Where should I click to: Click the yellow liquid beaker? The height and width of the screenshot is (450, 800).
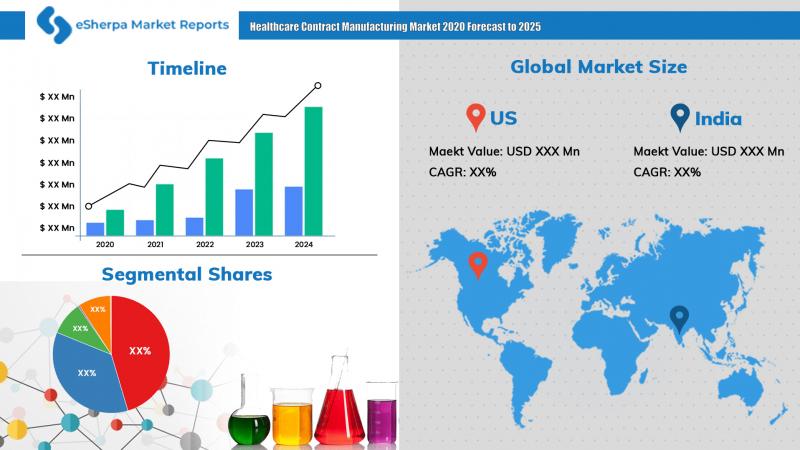[292, 416]
